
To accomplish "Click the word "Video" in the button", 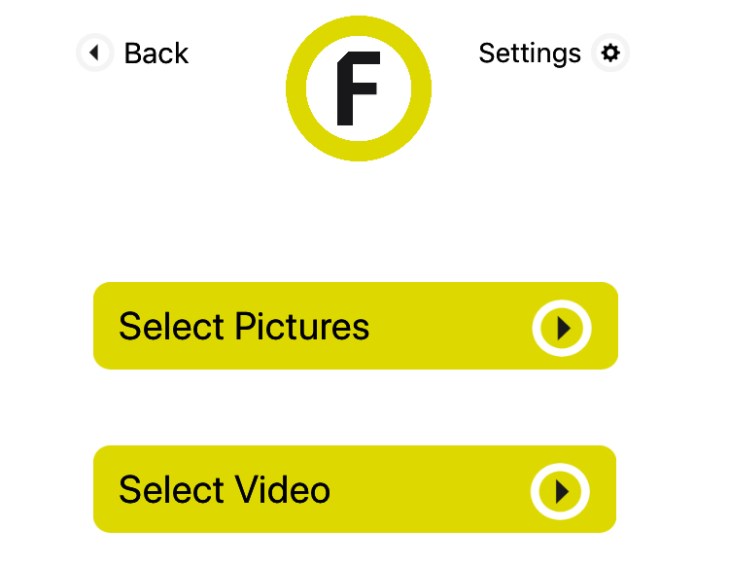I will [x=282, y=490].
